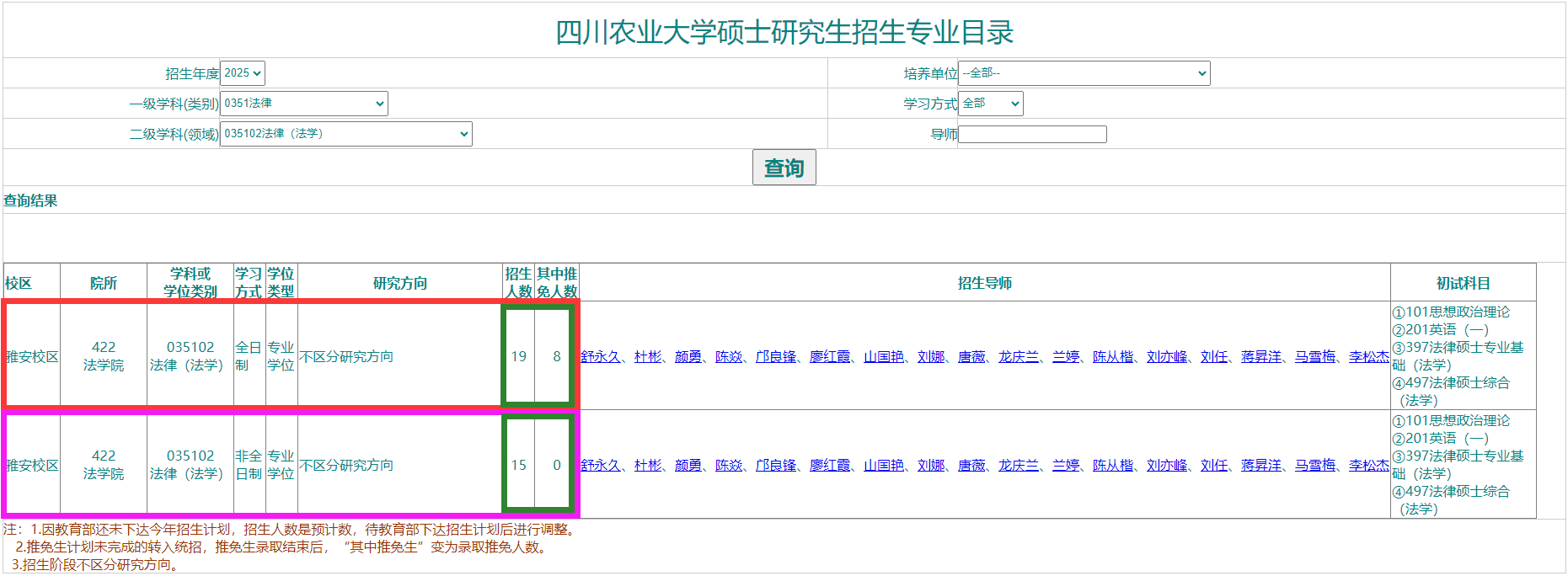
Task: Open the 培养单位 --全部-- dropdown
Action: [x=1084, y=73]
